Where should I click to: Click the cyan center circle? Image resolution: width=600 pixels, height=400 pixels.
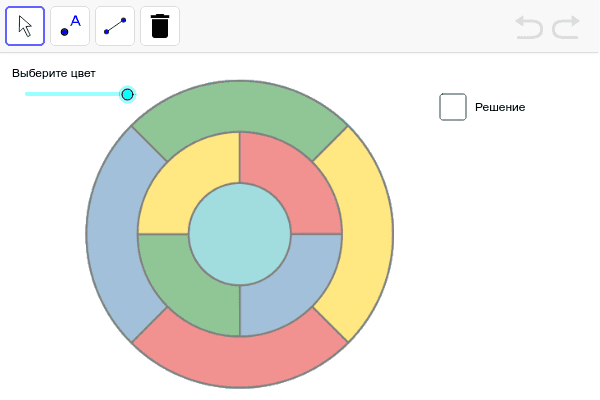coord(240,234)
